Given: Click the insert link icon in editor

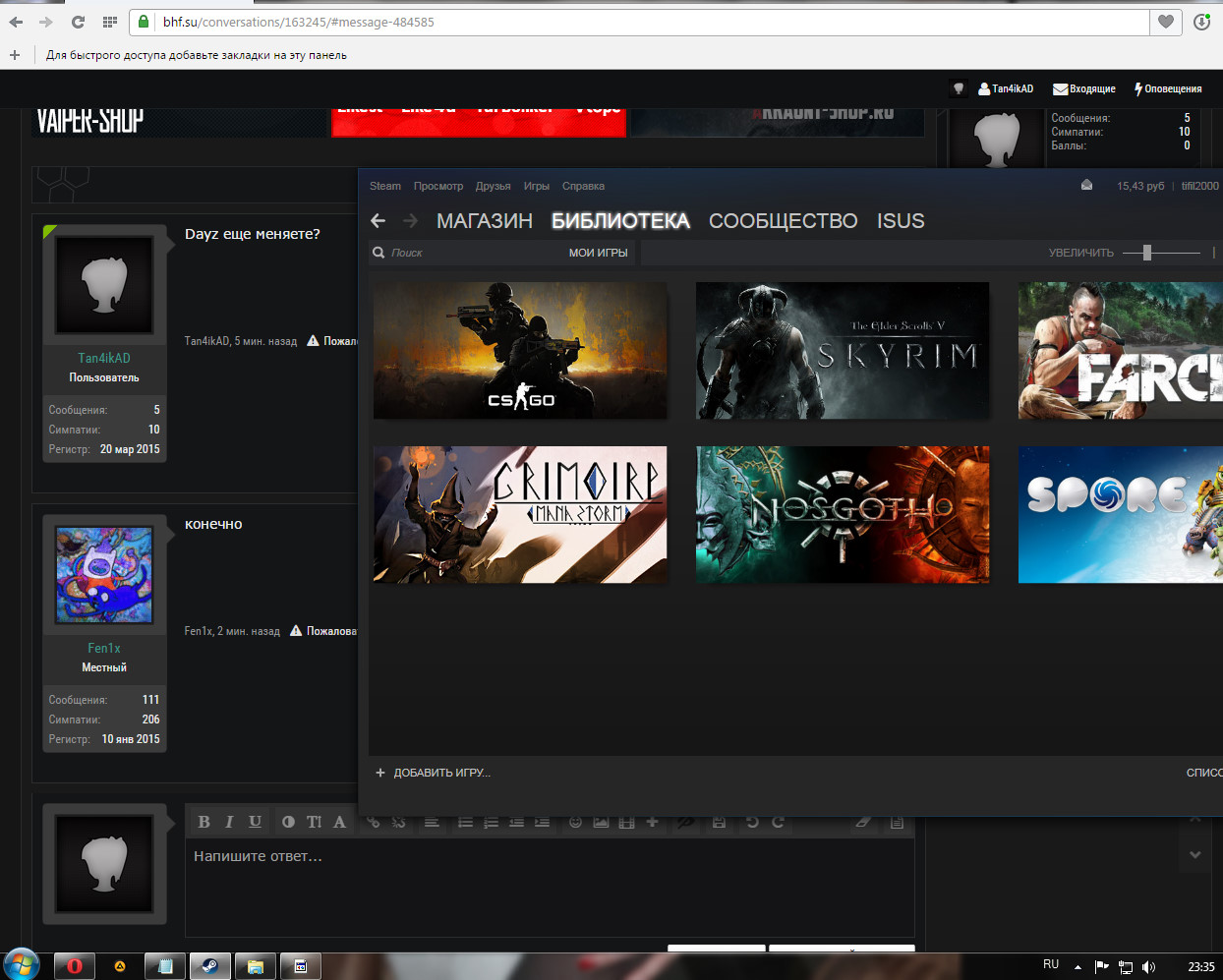Looking at the screenshot, I should click(x=373, y=822).
